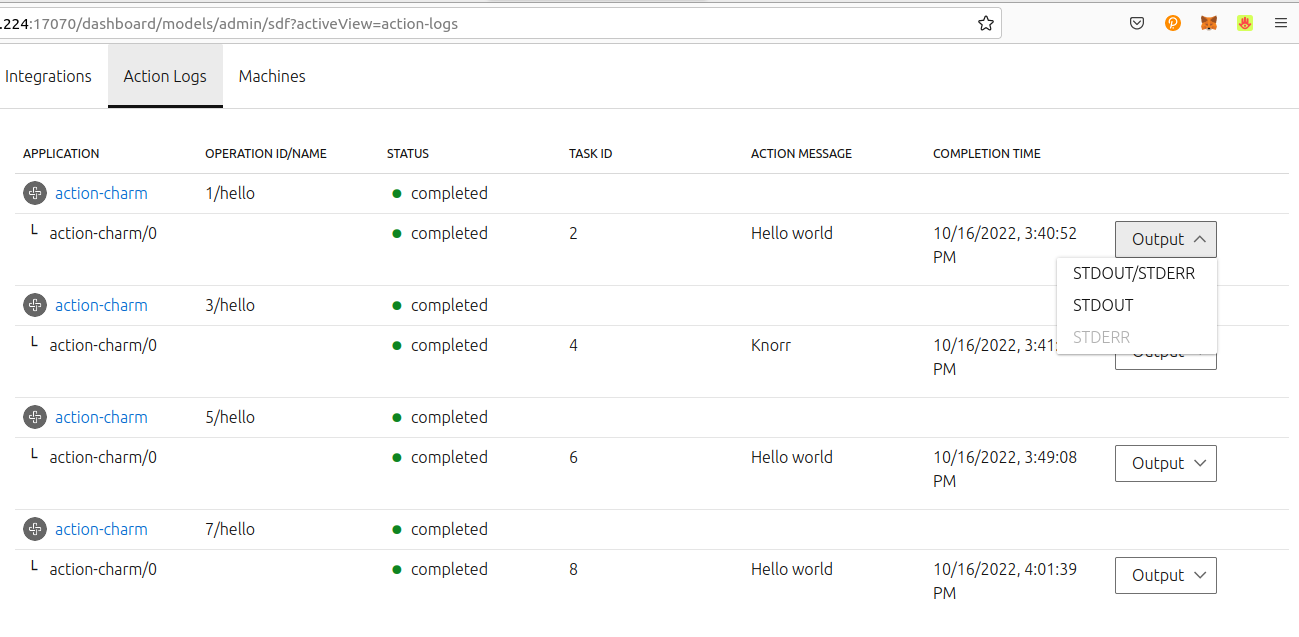Click inside the browser address bar
This screenshot has height=637, width=1299.
coord(500,22)
